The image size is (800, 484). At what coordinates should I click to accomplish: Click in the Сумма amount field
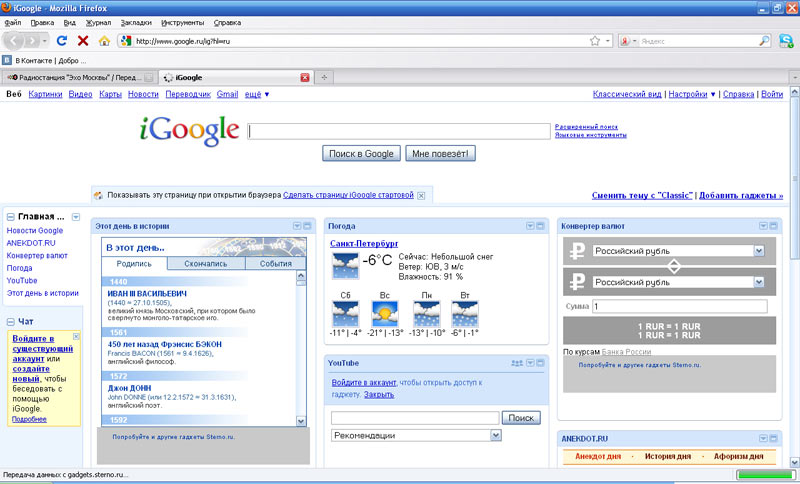click(680, 306)
